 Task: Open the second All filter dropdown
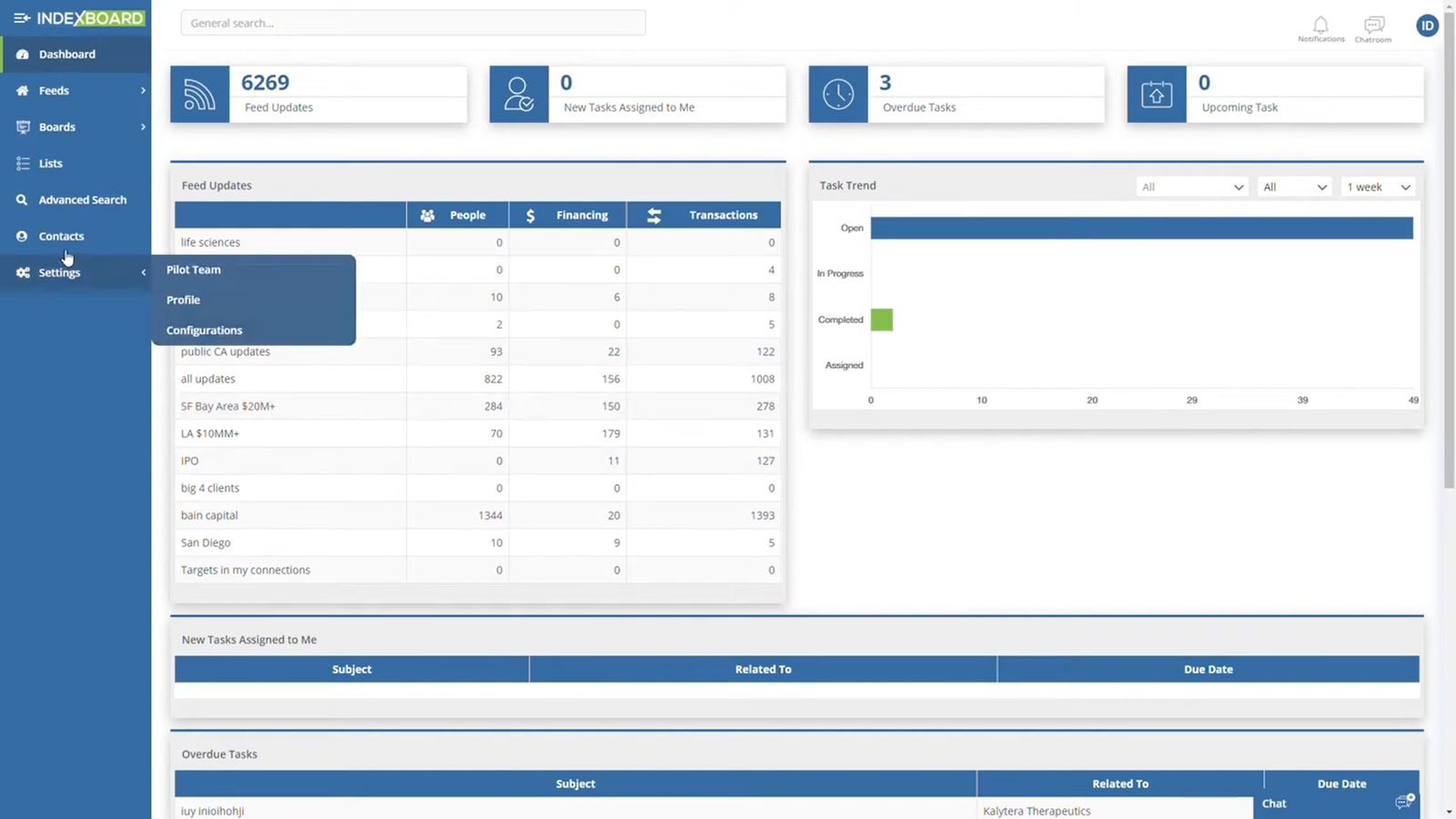(x=1294, y=187)
